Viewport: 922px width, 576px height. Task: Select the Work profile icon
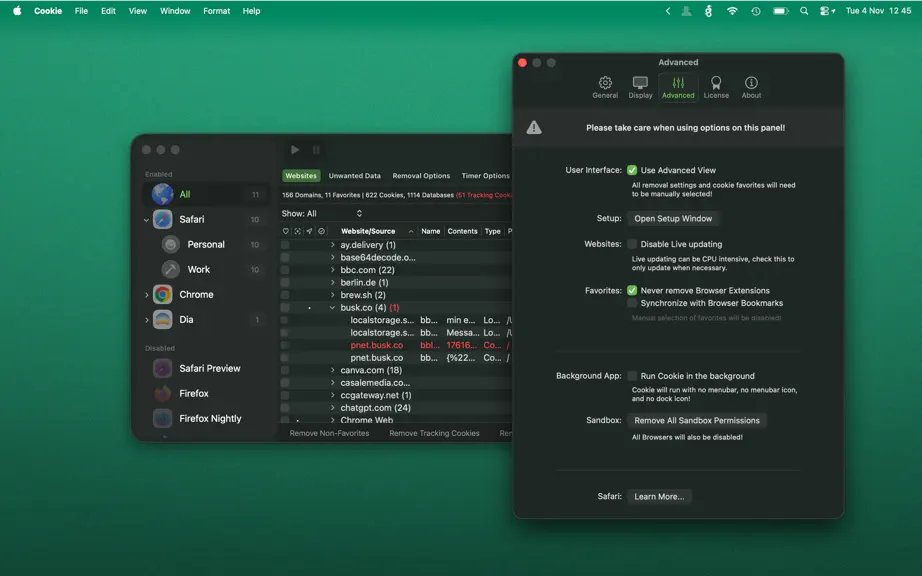point(171,269)
